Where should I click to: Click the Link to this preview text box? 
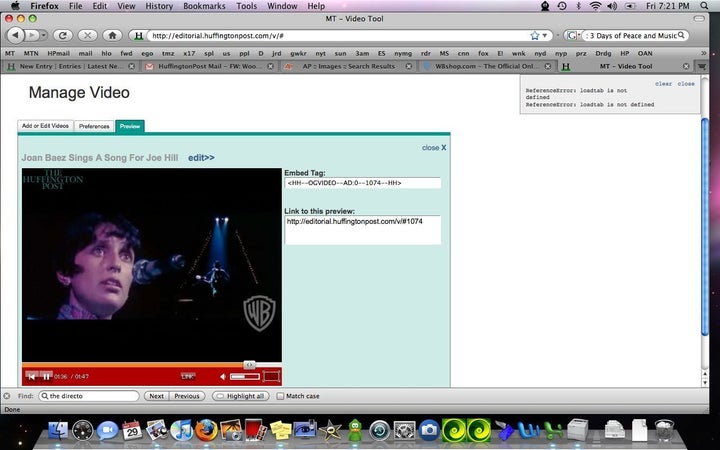(362, 230)
